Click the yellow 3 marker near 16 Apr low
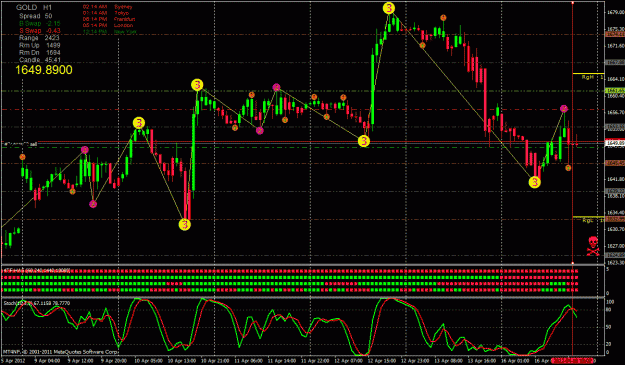 pyautogui.click(x=535, y=182)
